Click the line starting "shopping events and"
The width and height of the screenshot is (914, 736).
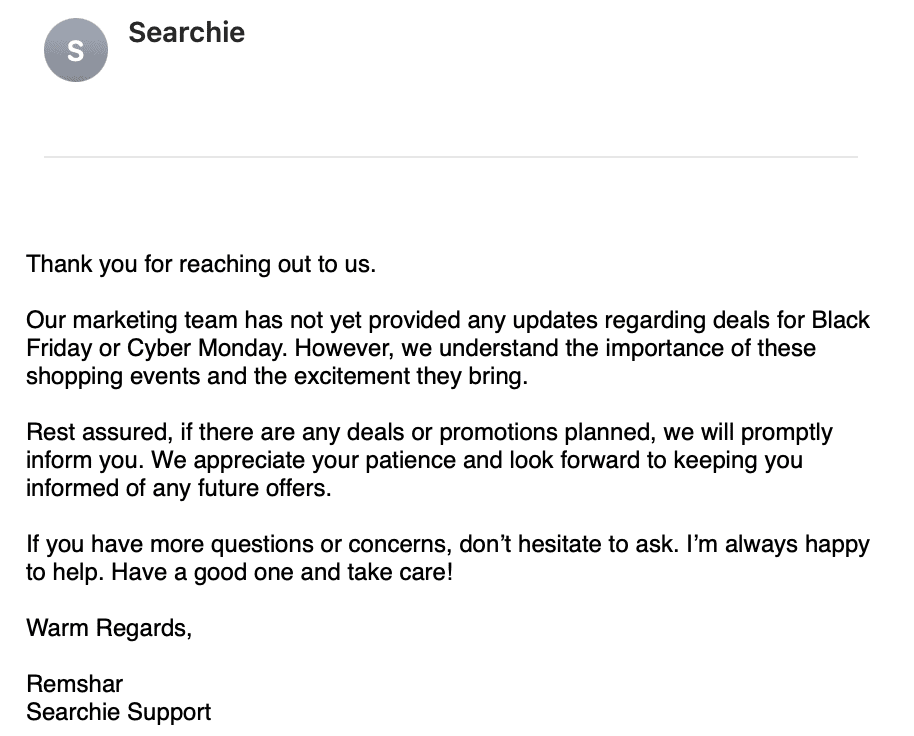click(277, 376)
